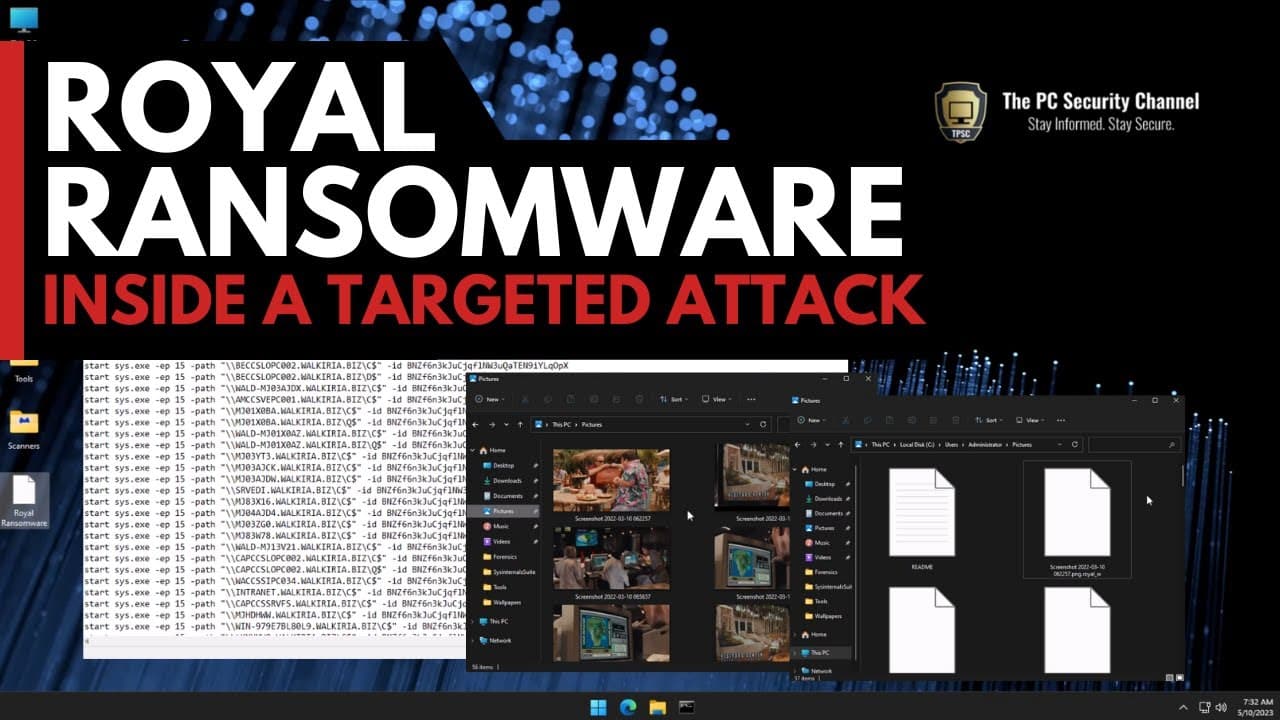The image size is (1280, 720).
Task: Open the Windows Start menu
Action: [x=598, y=707]
